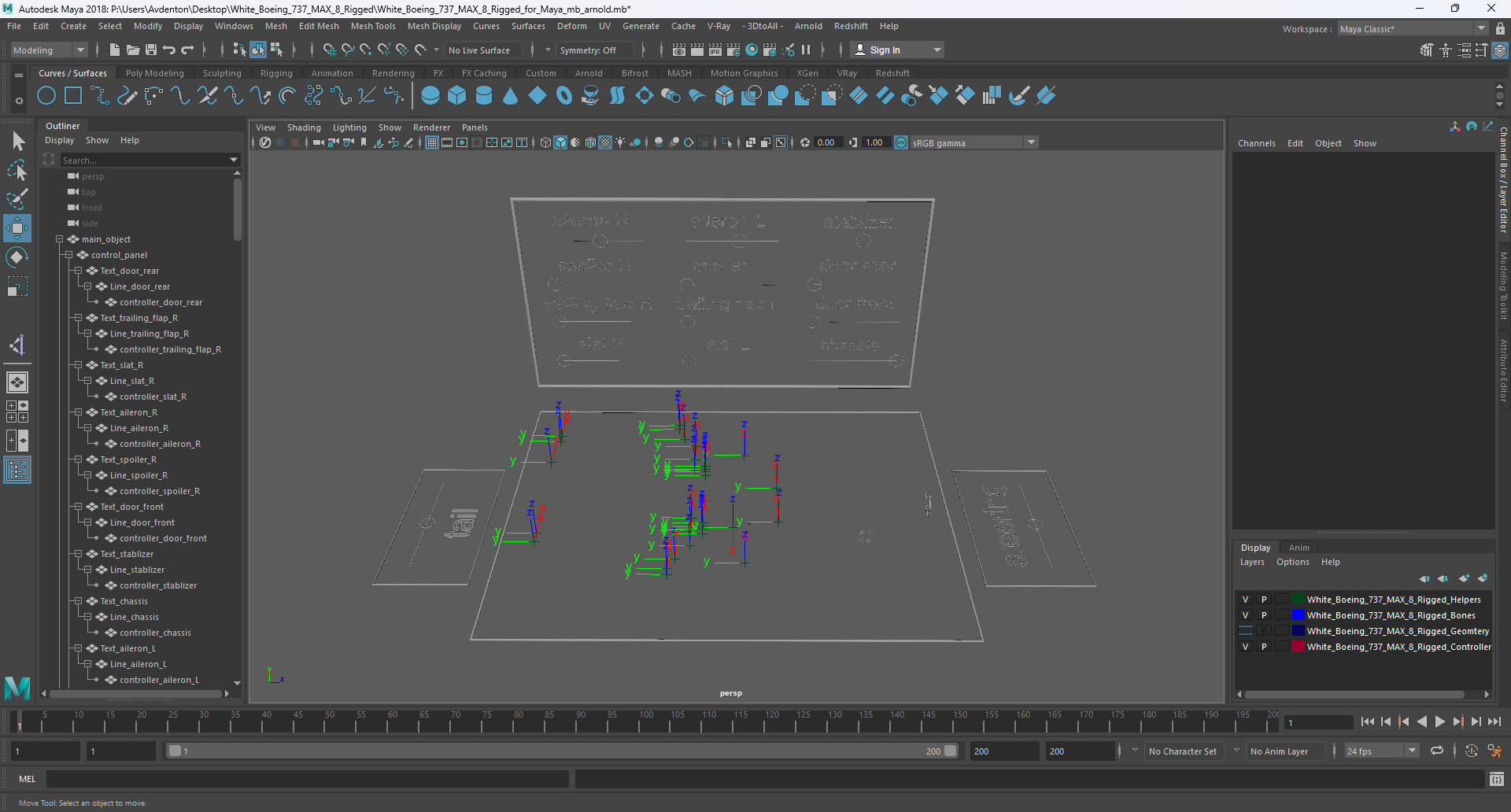Click the Outliner search field
Image resolution: width=1511 pixels, height=812 pixels.
(150, 160)
